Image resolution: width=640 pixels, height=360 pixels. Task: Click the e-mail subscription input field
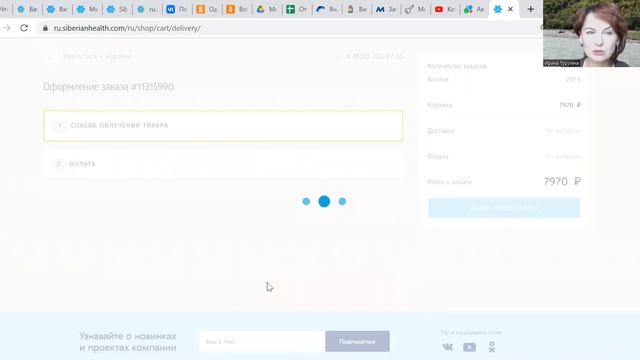262,341
